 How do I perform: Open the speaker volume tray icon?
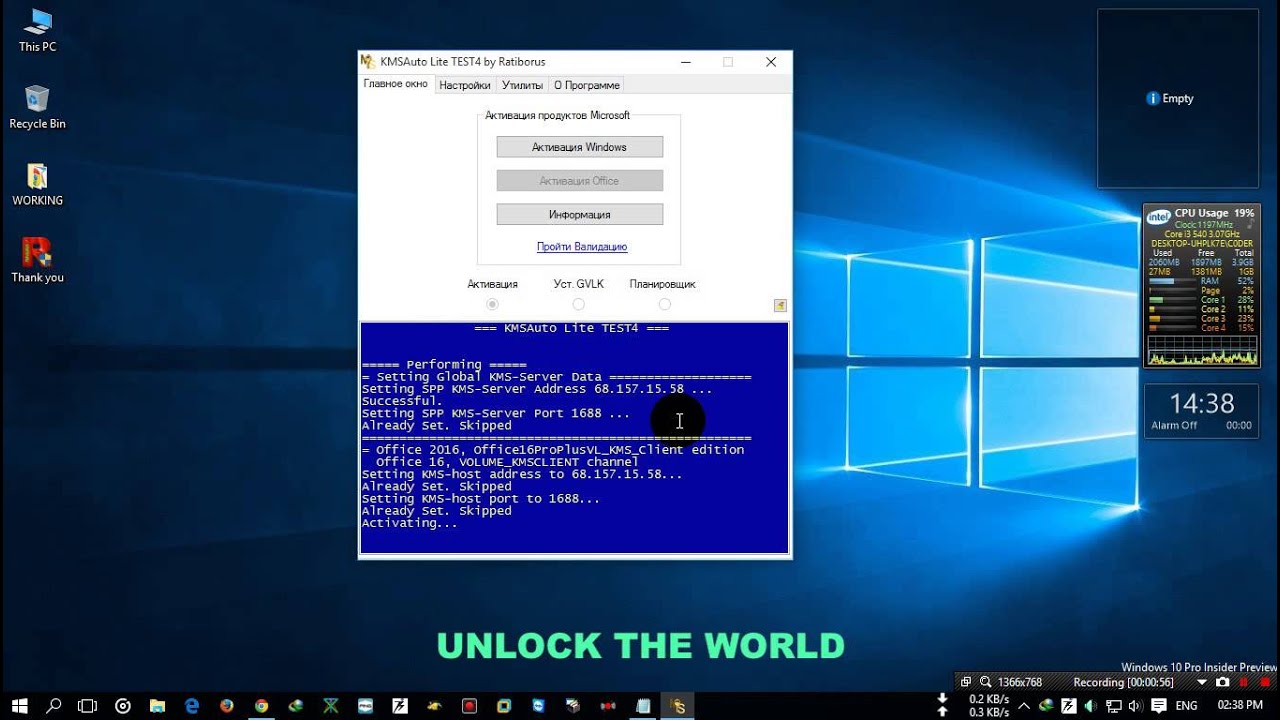[x=1136, y=705]
